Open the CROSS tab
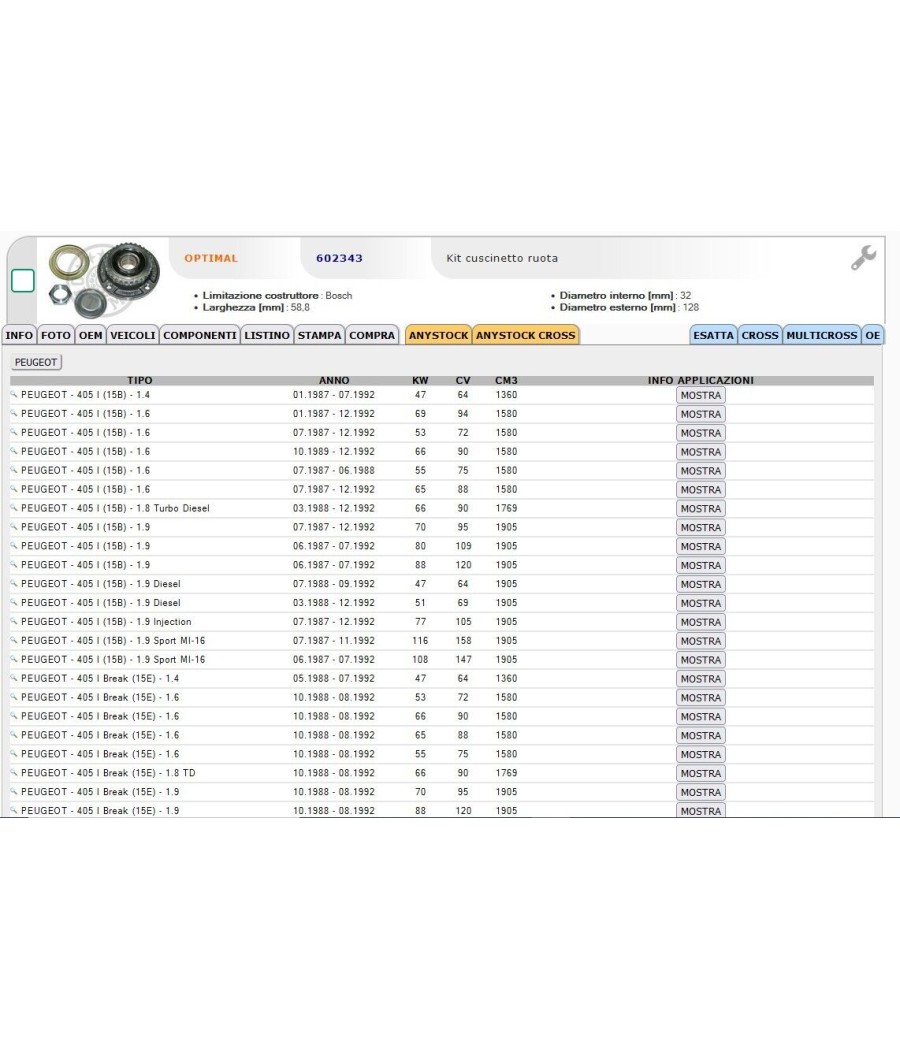Image resolution: width=900 pixels, height=1050 pixels. pos(760,335)
